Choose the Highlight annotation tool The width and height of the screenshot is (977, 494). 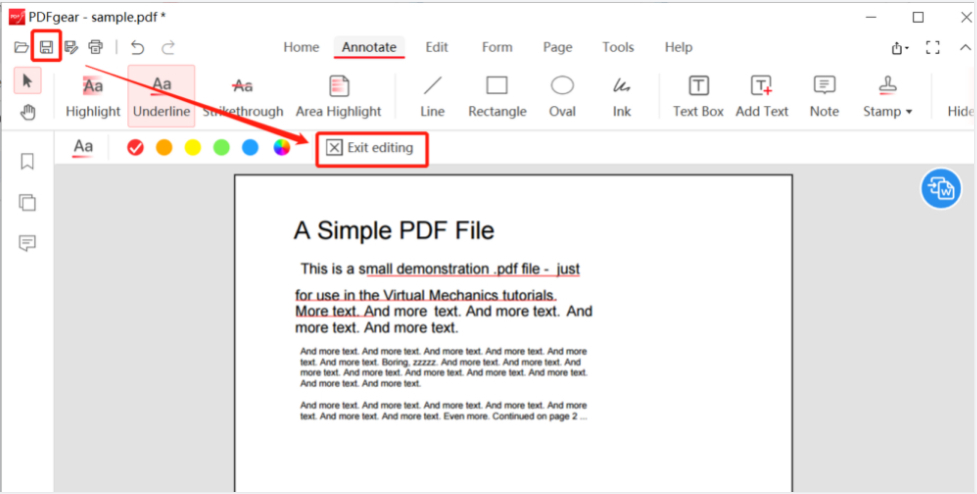93,97
